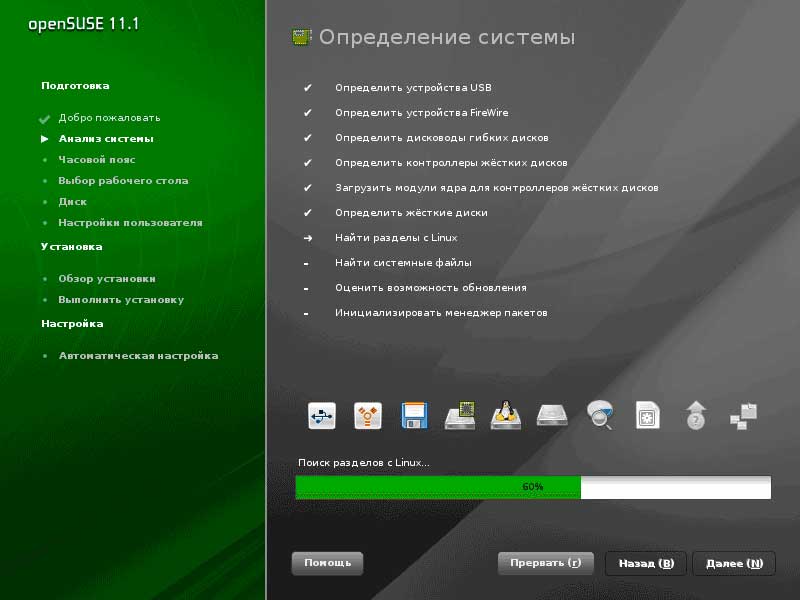Click the Назад back button
Image resolution: width=800 pixels, height=600 pixels.
point(646,563)
